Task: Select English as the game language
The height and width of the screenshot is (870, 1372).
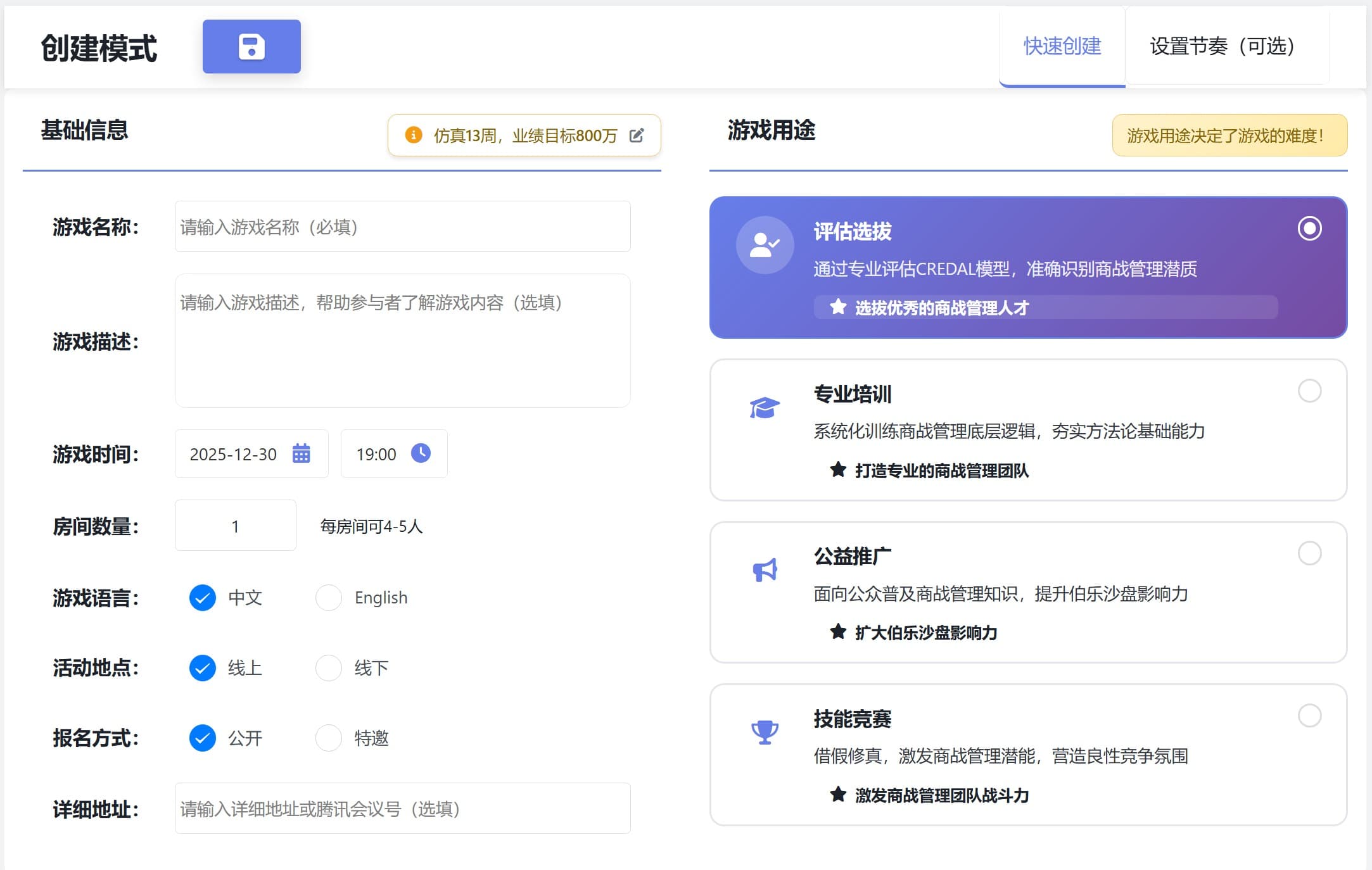Action: click(329, 597)
